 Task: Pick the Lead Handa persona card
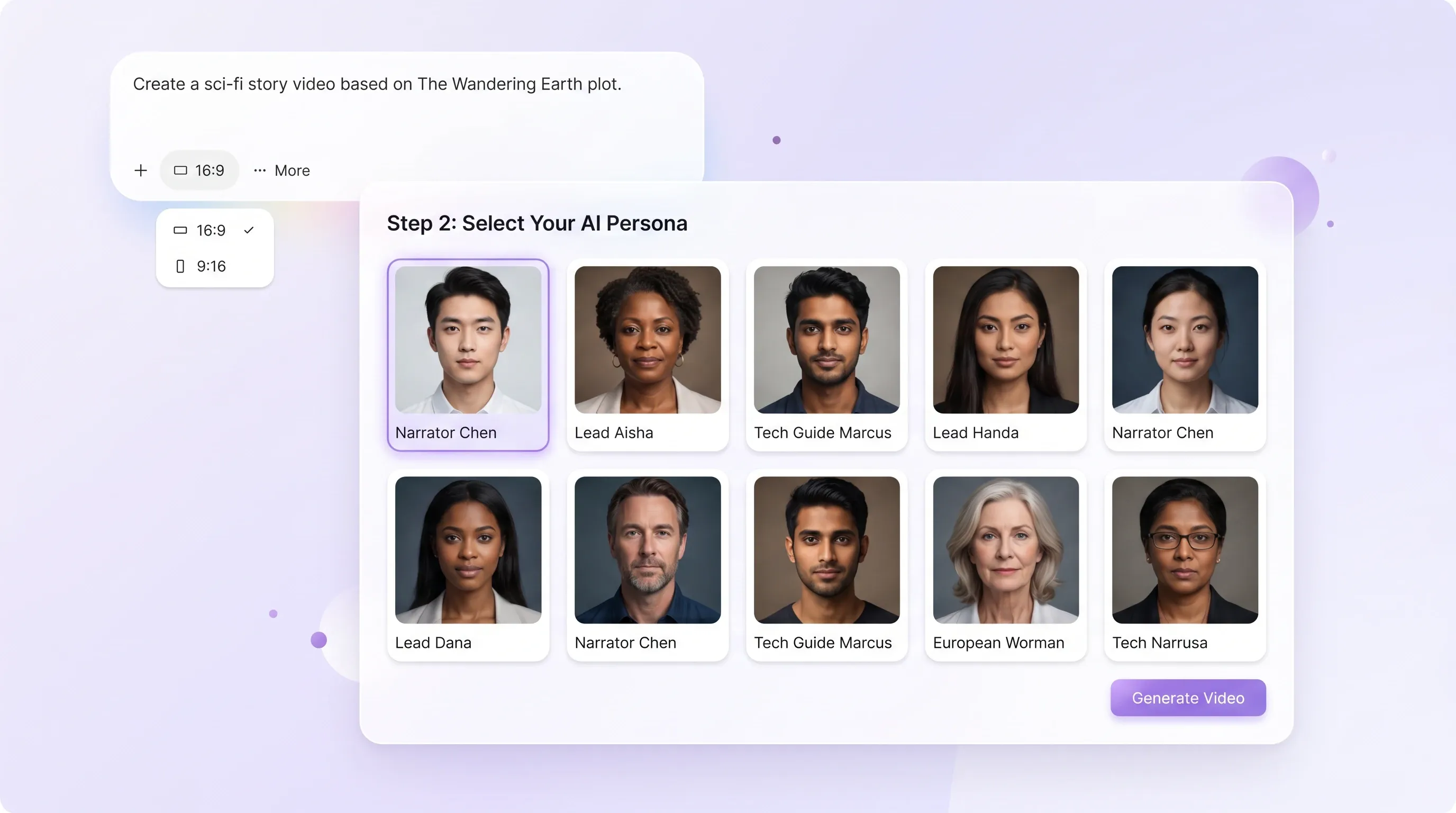[x=1006, y=355]
